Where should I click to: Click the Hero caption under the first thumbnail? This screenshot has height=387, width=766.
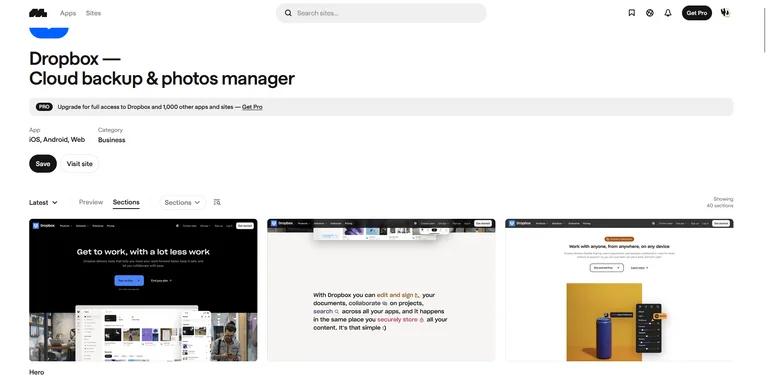tap(37, 372)
